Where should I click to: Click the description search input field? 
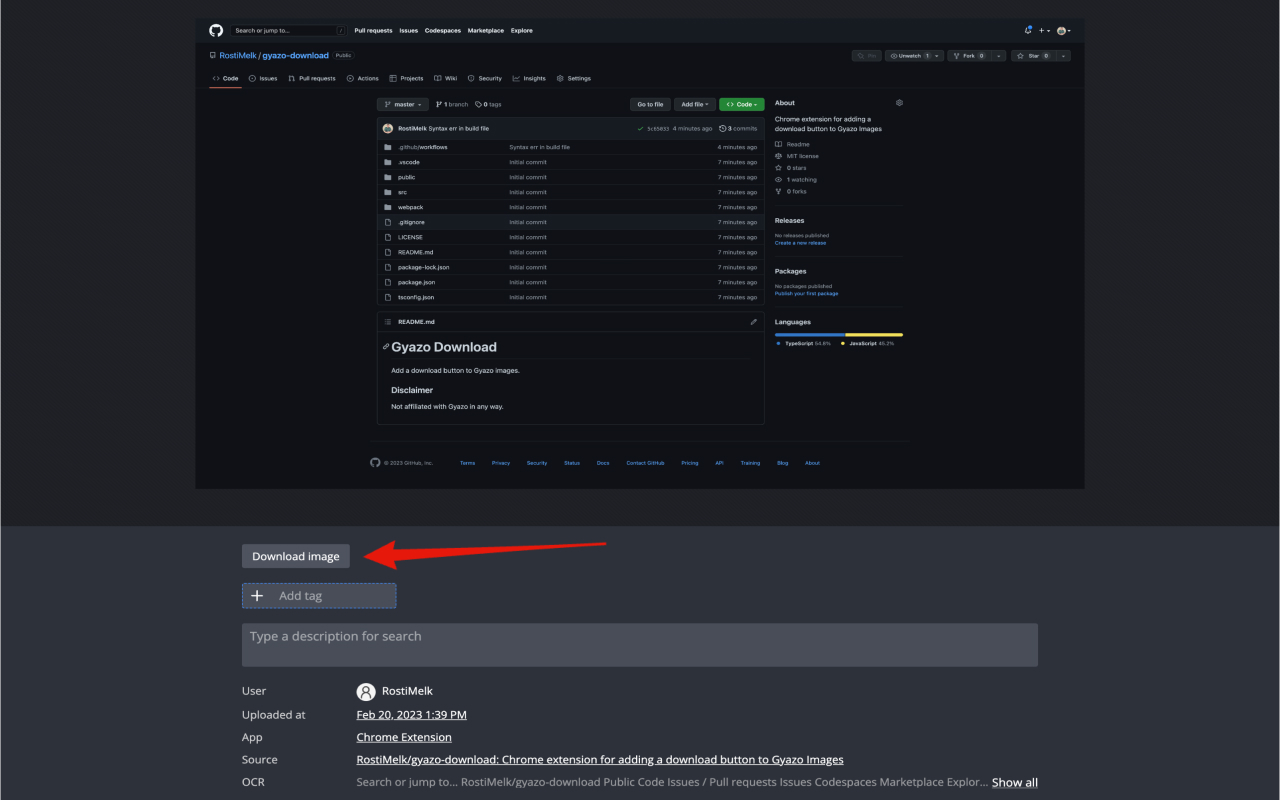click(x=640, y=644)
